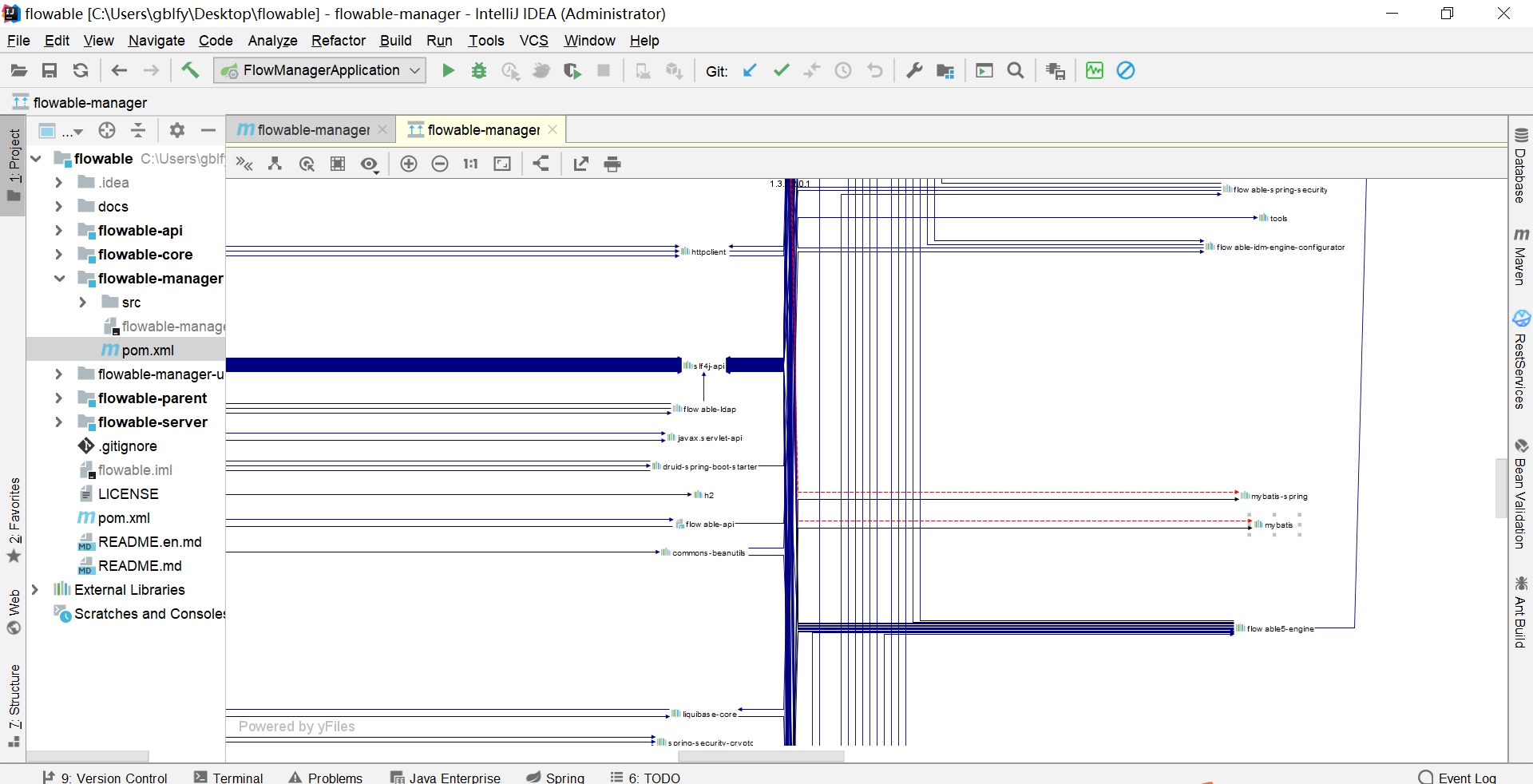1533x784 pixels.
Task: Navigate back with the left arrow
Action: coord(120,71)
